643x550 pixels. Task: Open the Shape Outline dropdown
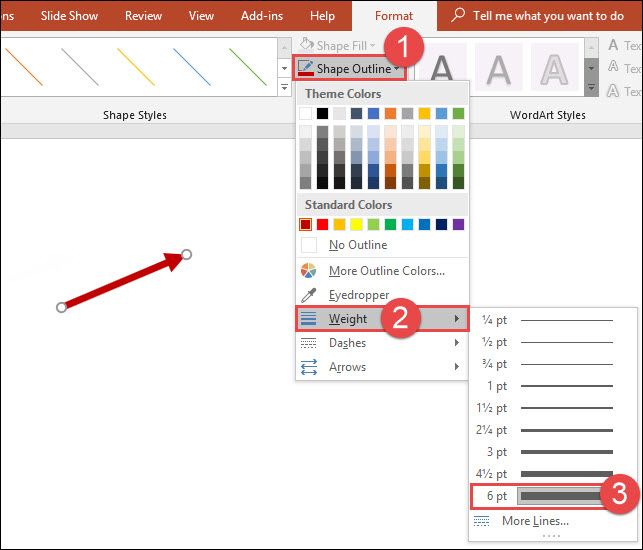click(349, 68)
